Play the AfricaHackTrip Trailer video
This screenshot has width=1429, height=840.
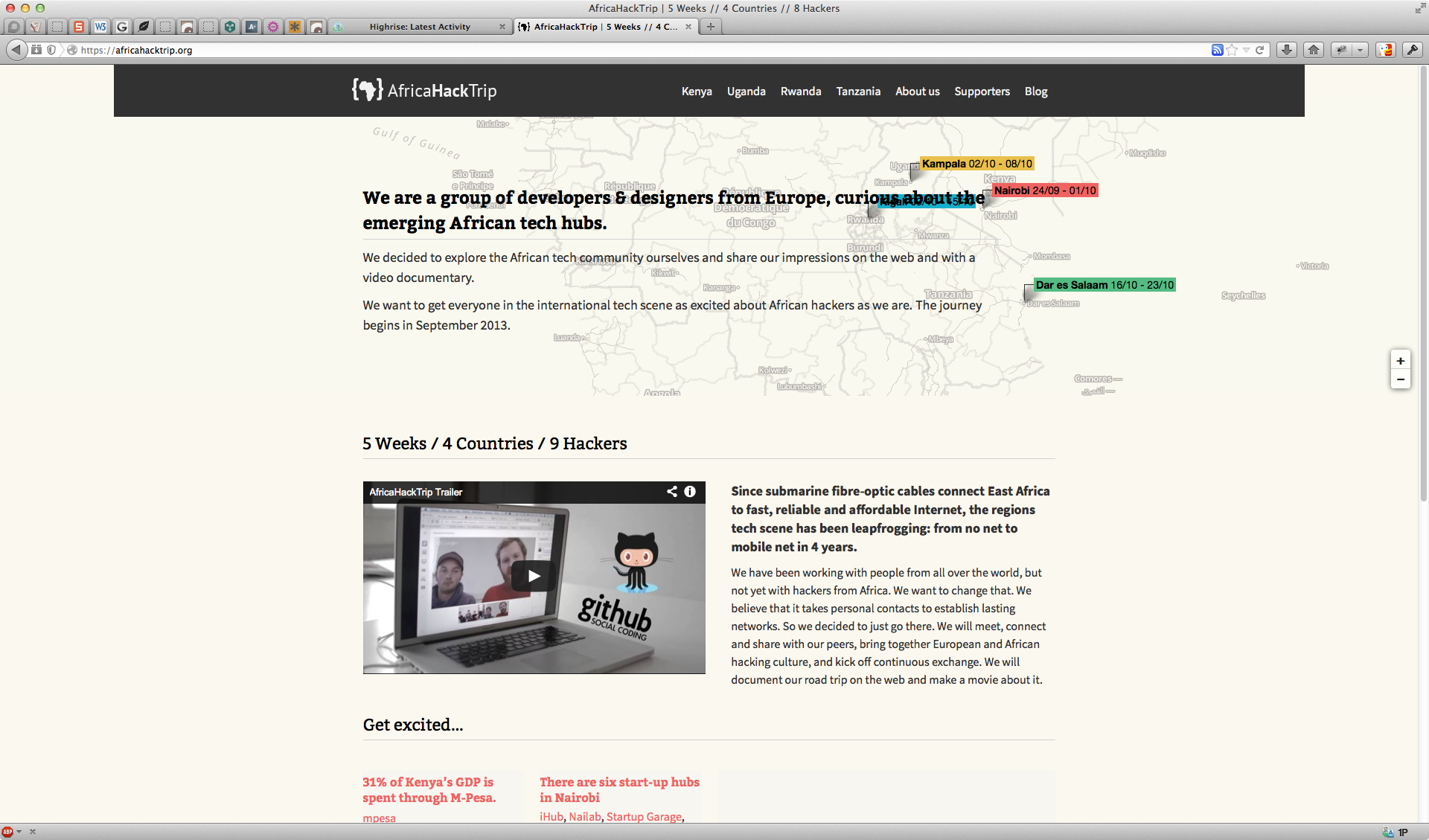click(534, 576)
